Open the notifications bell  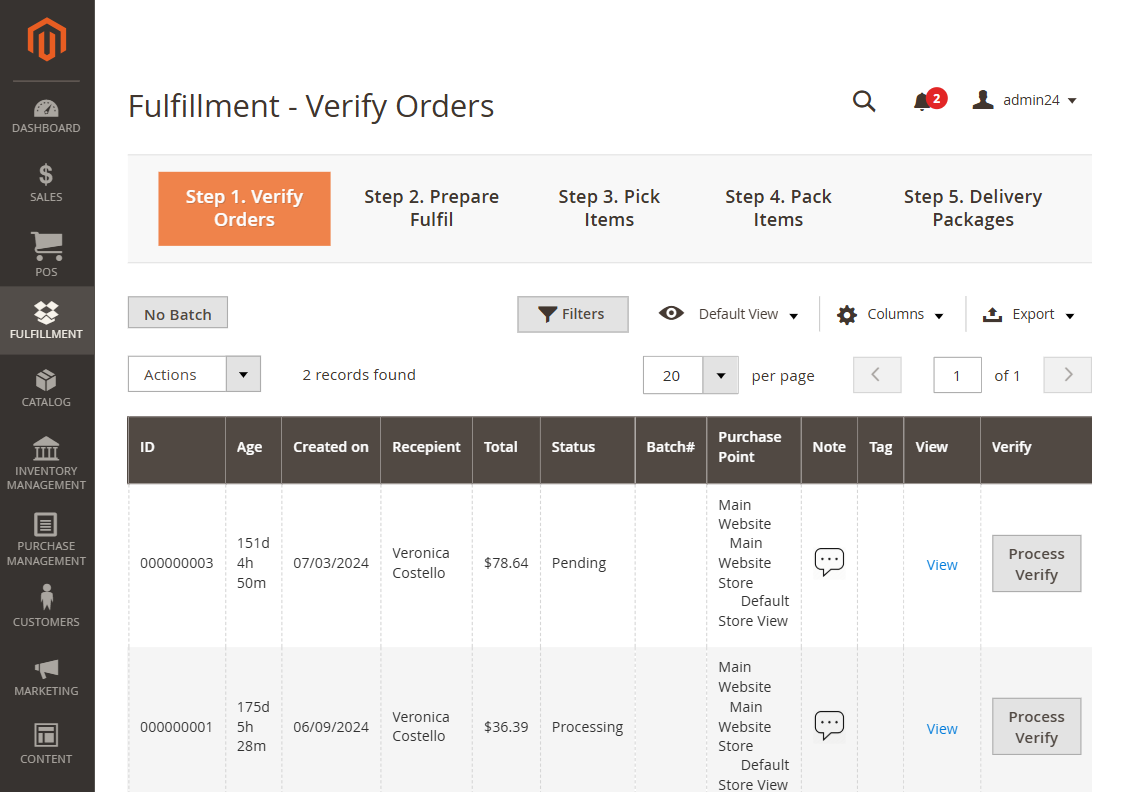pos(922,101)
